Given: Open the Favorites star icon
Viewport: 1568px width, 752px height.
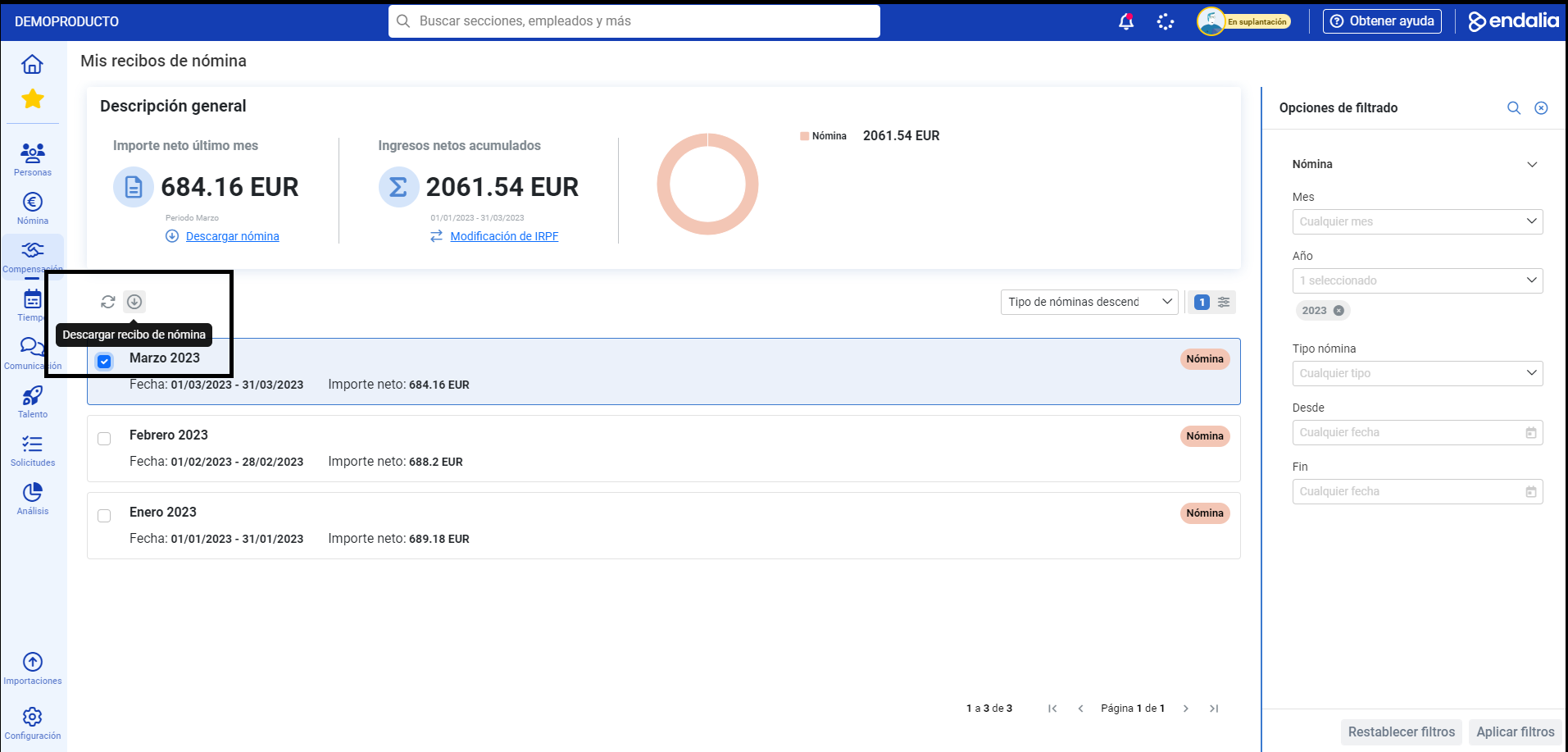Looking at the screenshot, I should pyautogui.click(x=33, y=98).
